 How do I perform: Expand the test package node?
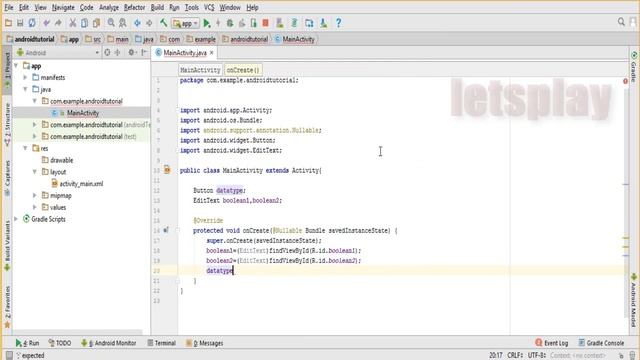pyautogui.click(x=35, y=136)
